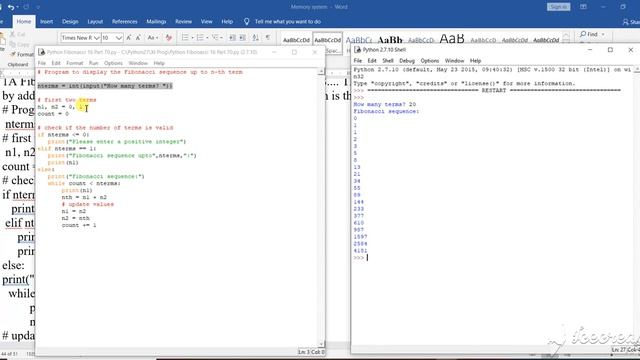Viewport: 640px width, 360px height.
Task: Open the Home ribbon tab
Action: [24, 22]
